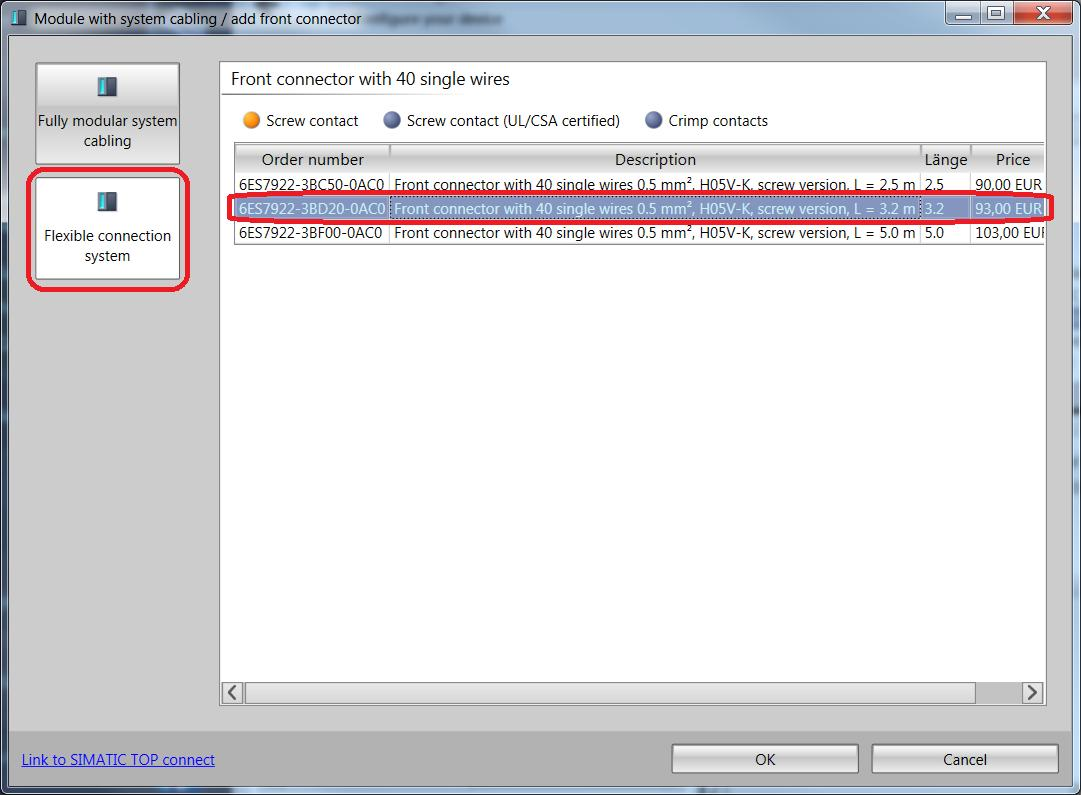Click description with L = 5.0 m
1081x795 pixels.
[x=655, y=233]
